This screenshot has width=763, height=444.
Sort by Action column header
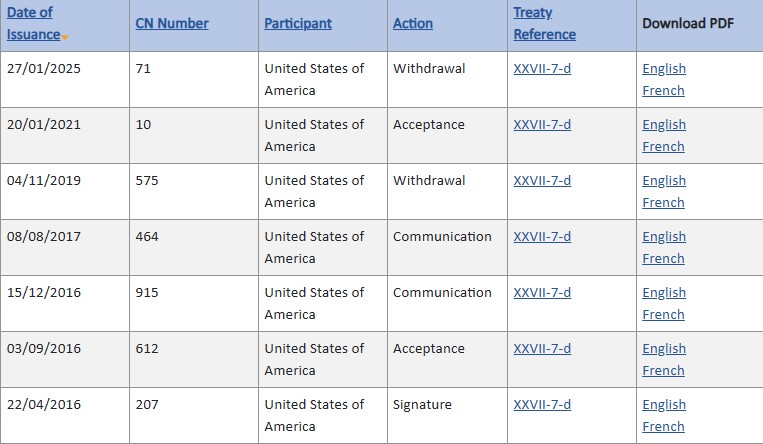click(x=412, y=23)
